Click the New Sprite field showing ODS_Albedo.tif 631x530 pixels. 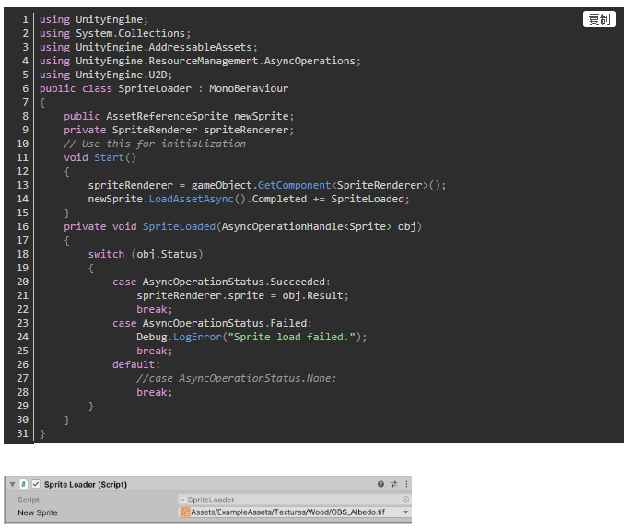pyautogui.click(x=294, y=512)
